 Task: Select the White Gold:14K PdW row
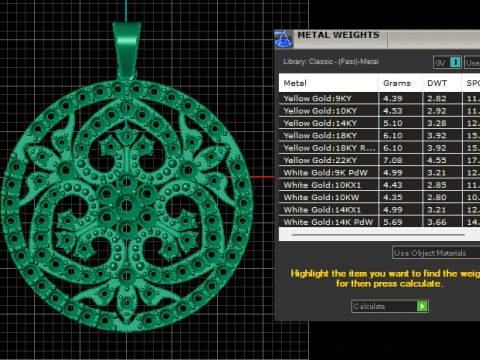tap(379, 222)
